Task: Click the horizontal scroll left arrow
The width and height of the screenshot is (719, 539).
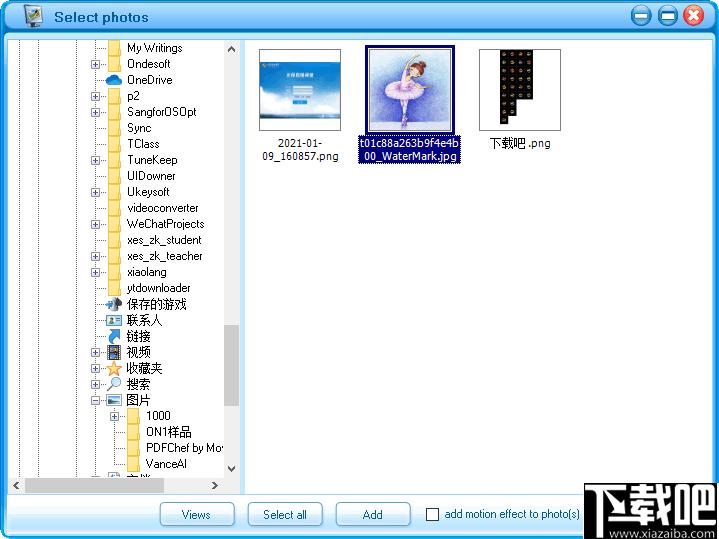Action: tap(17, 485)
